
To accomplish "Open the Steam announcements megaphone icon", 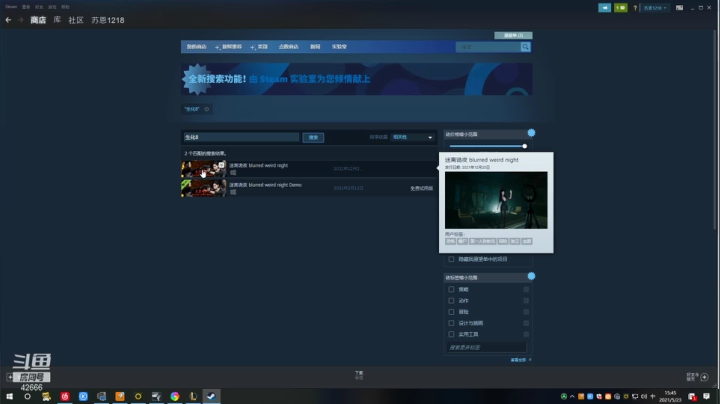I will 604,8.
